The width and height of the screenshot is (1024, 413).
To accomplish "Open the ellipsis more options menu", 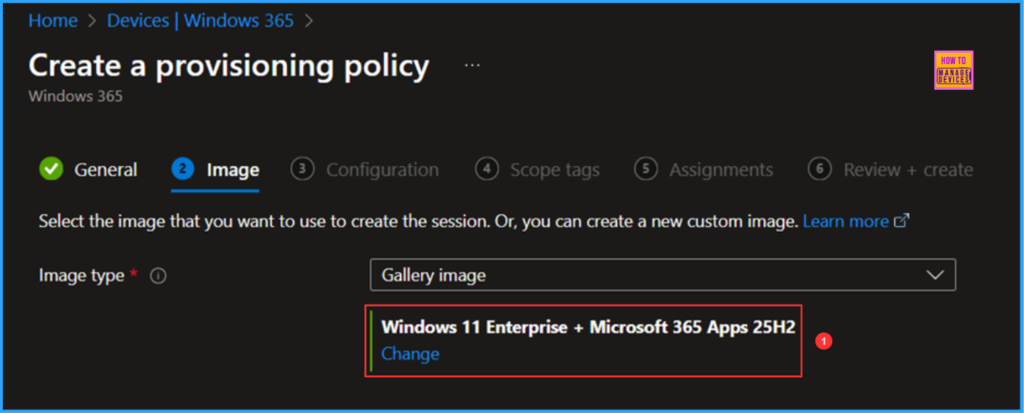I will [x=472, y=65].
